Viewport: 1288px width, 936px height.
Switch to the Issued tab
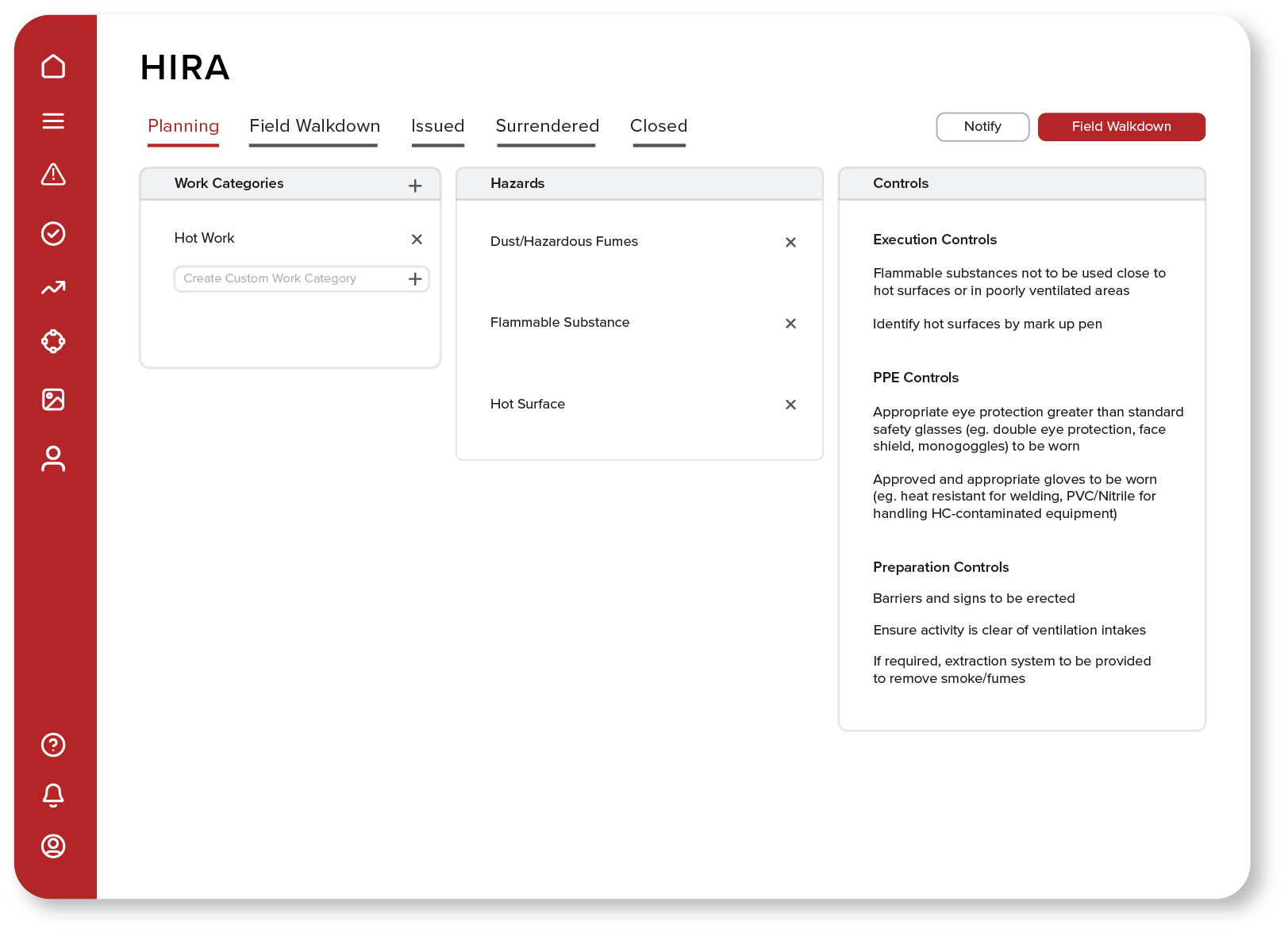click(x=437, y=126)
